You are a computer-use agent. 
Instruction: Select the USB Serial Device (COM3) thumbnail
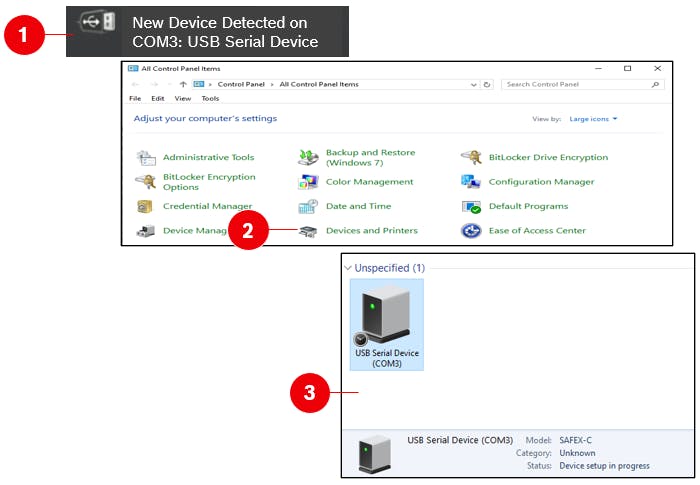(x=386, y=325)
